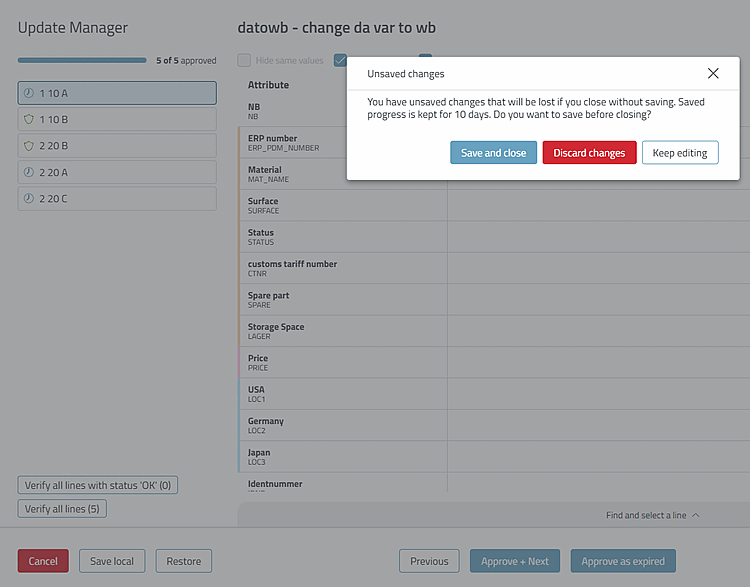The width and height of the screenshot is (750, 587).
Task: Click the shield icon on line 1 10 B
Action: [29, 119]
